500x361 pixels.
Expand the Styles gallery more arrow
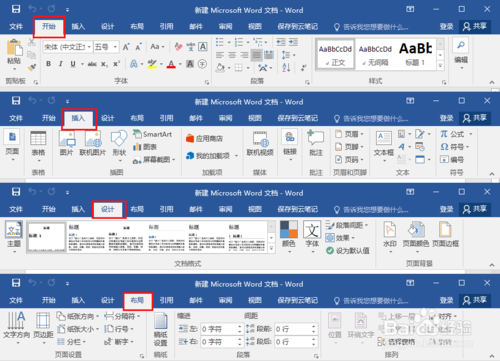(x=440, y=65)
